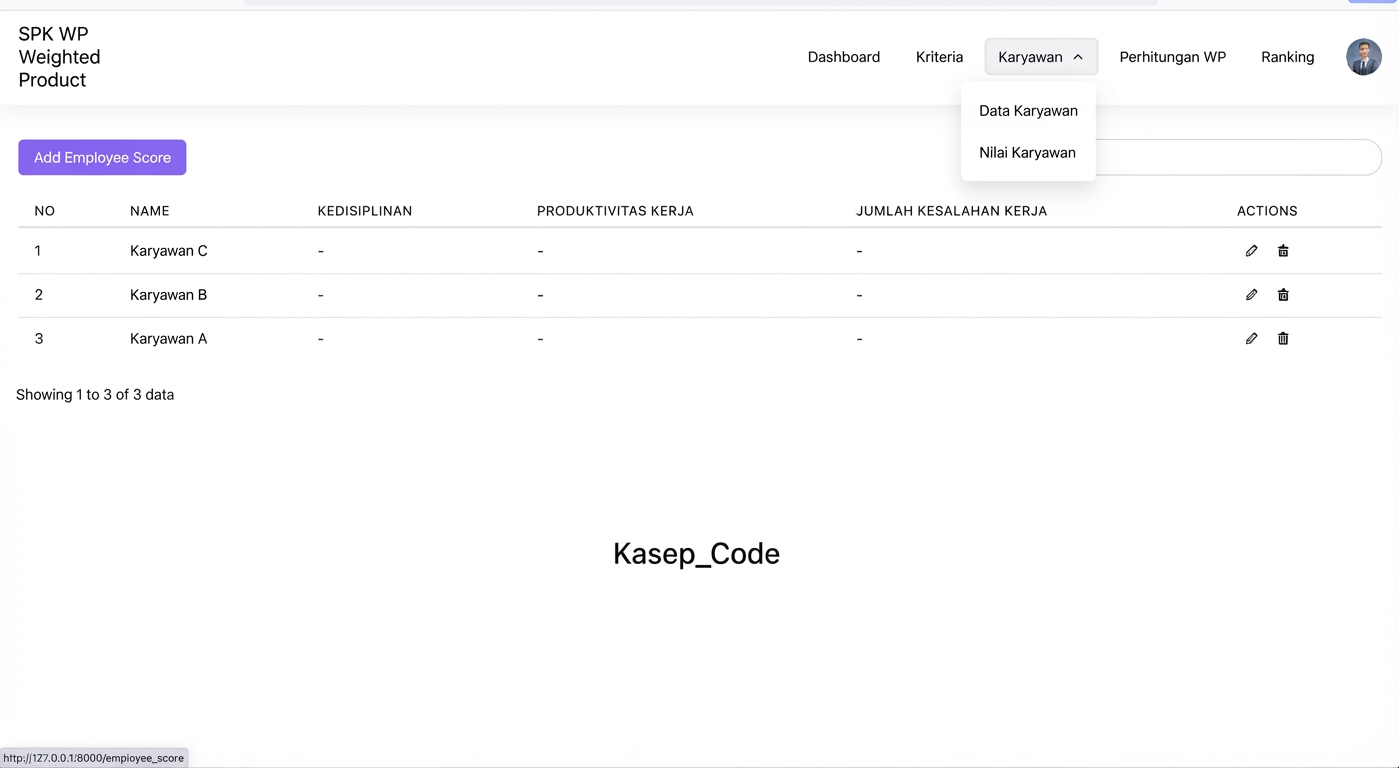Delete the Karyawan C score row
This screenshot has width=1399, height=768.
coord(1283,251)
